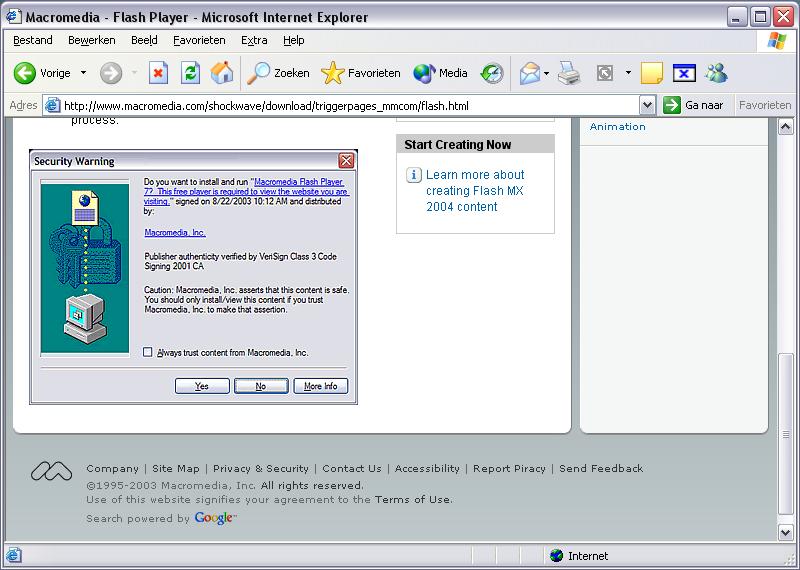This screenshot has height=570, width=800.
Task: Click the mail envelope icon
Action: tap(530, 73)
